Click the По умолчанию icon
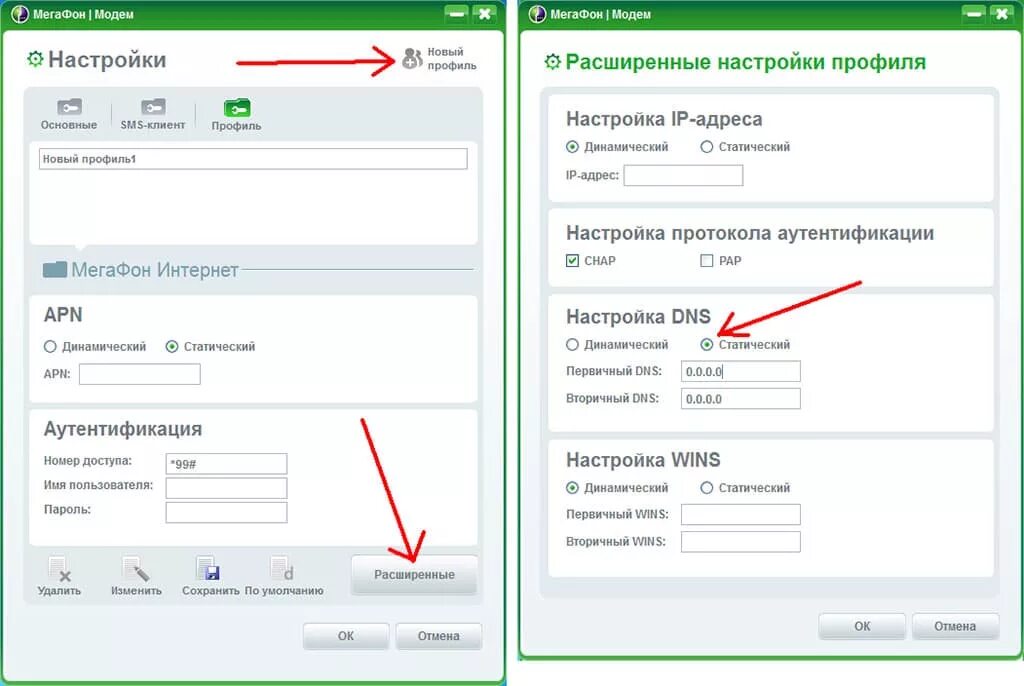 [283, 569]
